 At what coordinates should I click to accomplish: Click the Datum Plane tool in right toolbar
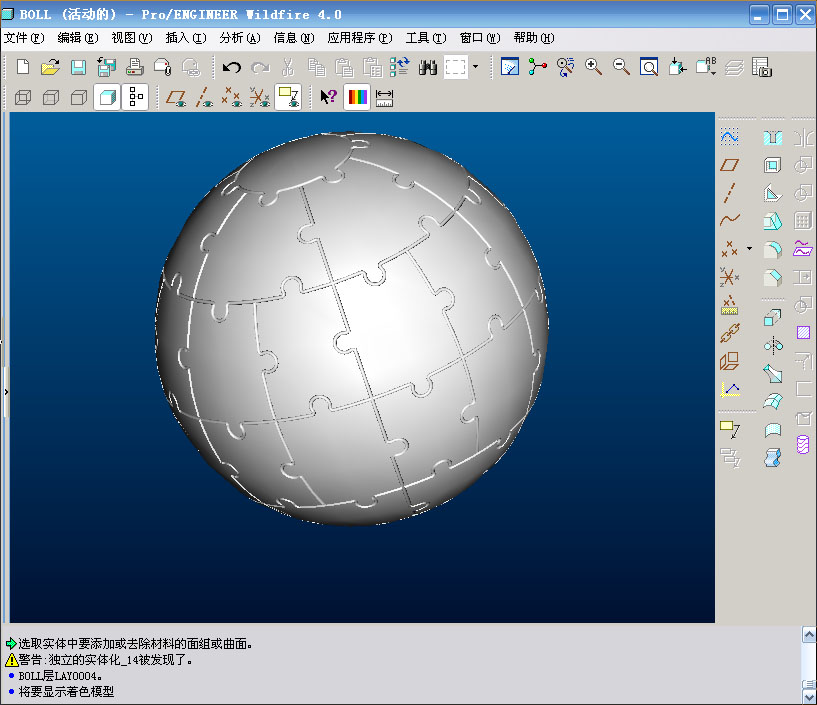tap(729, 165)
